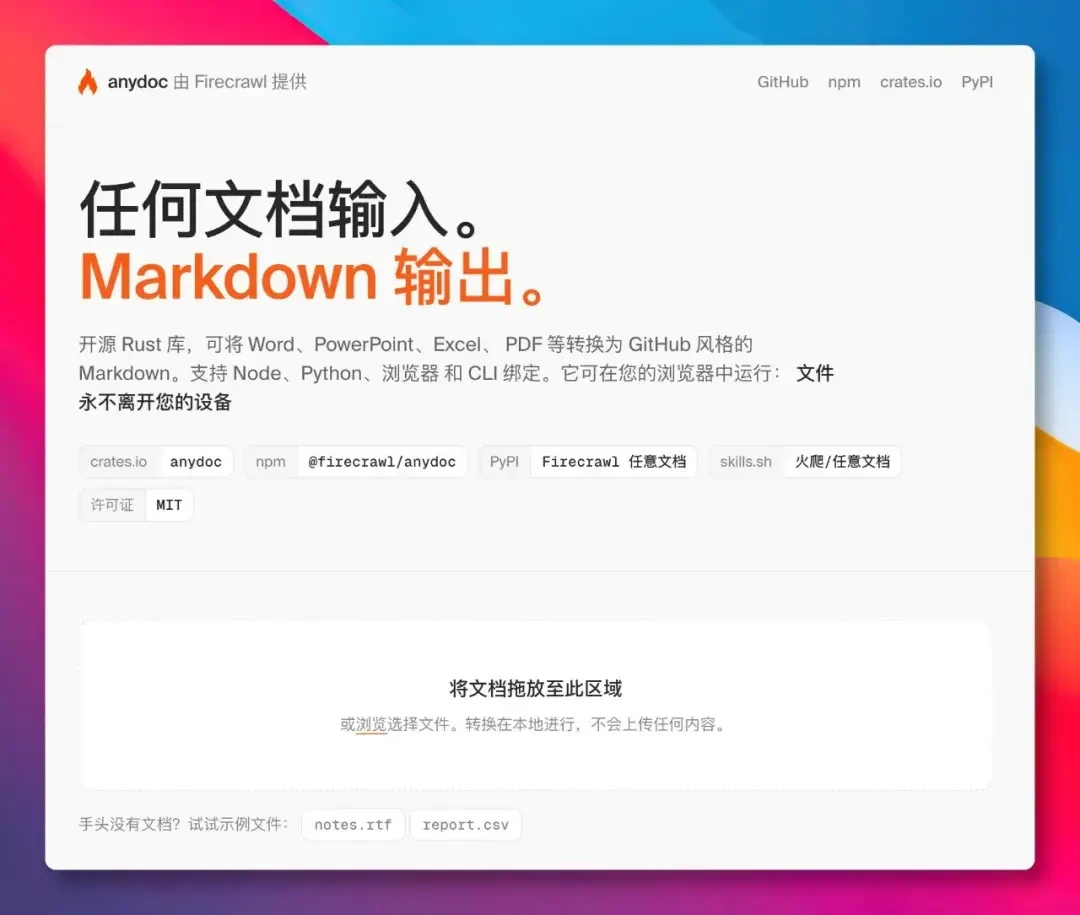Click the 由 Firecrawl 提供 text
This screenshot has width=1080, height=915.
click(240, 82)
